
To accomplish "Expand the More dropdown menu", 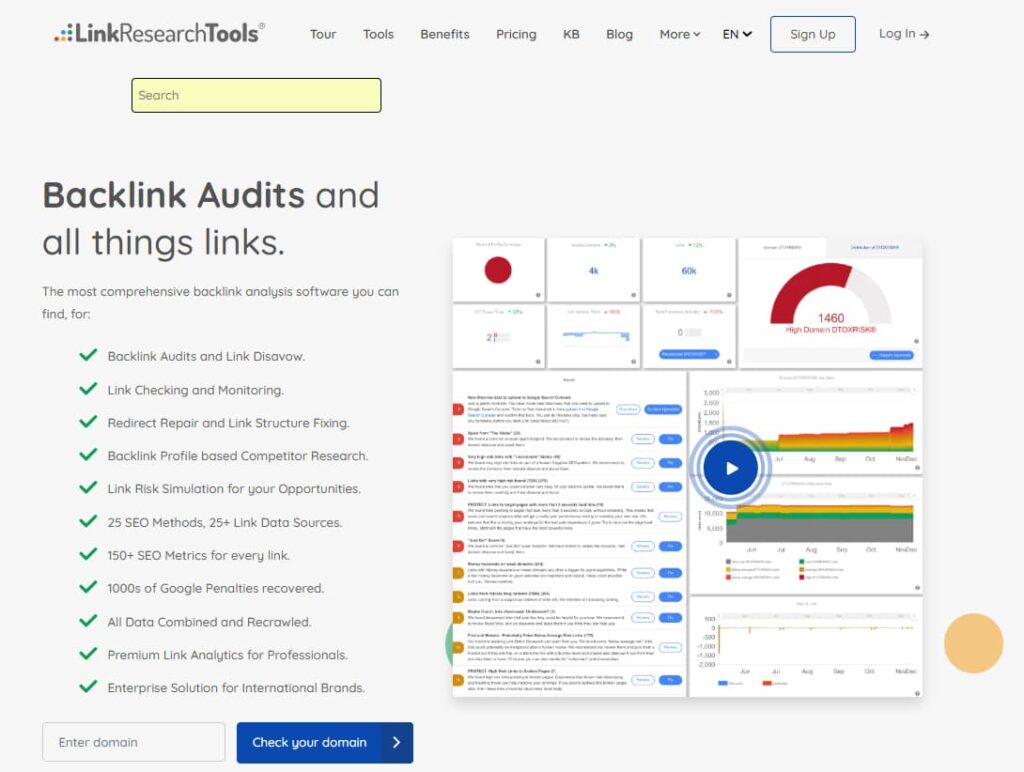I will click(679, 34).
